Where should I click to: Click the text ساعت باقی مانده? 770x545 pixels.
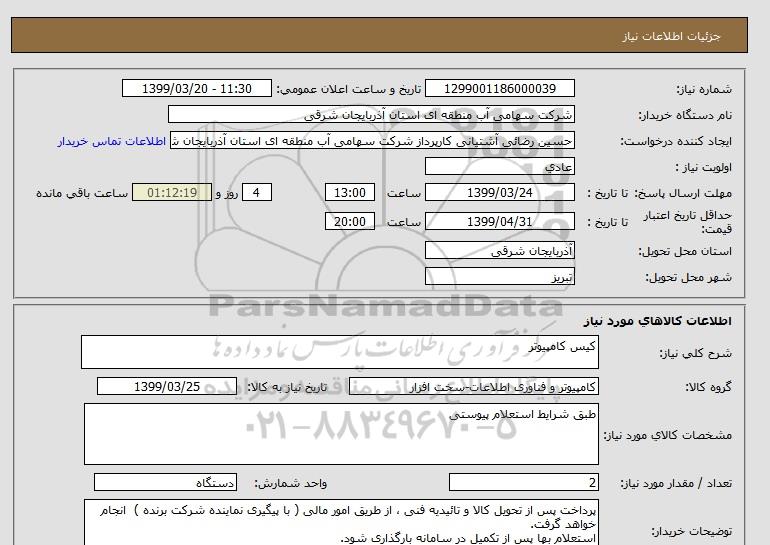[x=82, y=193]
